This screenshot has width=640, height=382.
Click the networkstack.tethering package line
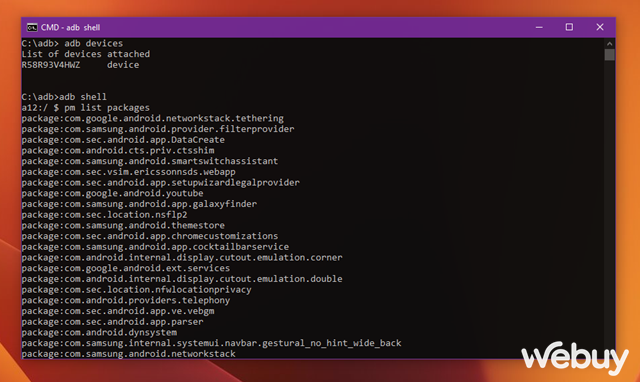tap(153, 118)
